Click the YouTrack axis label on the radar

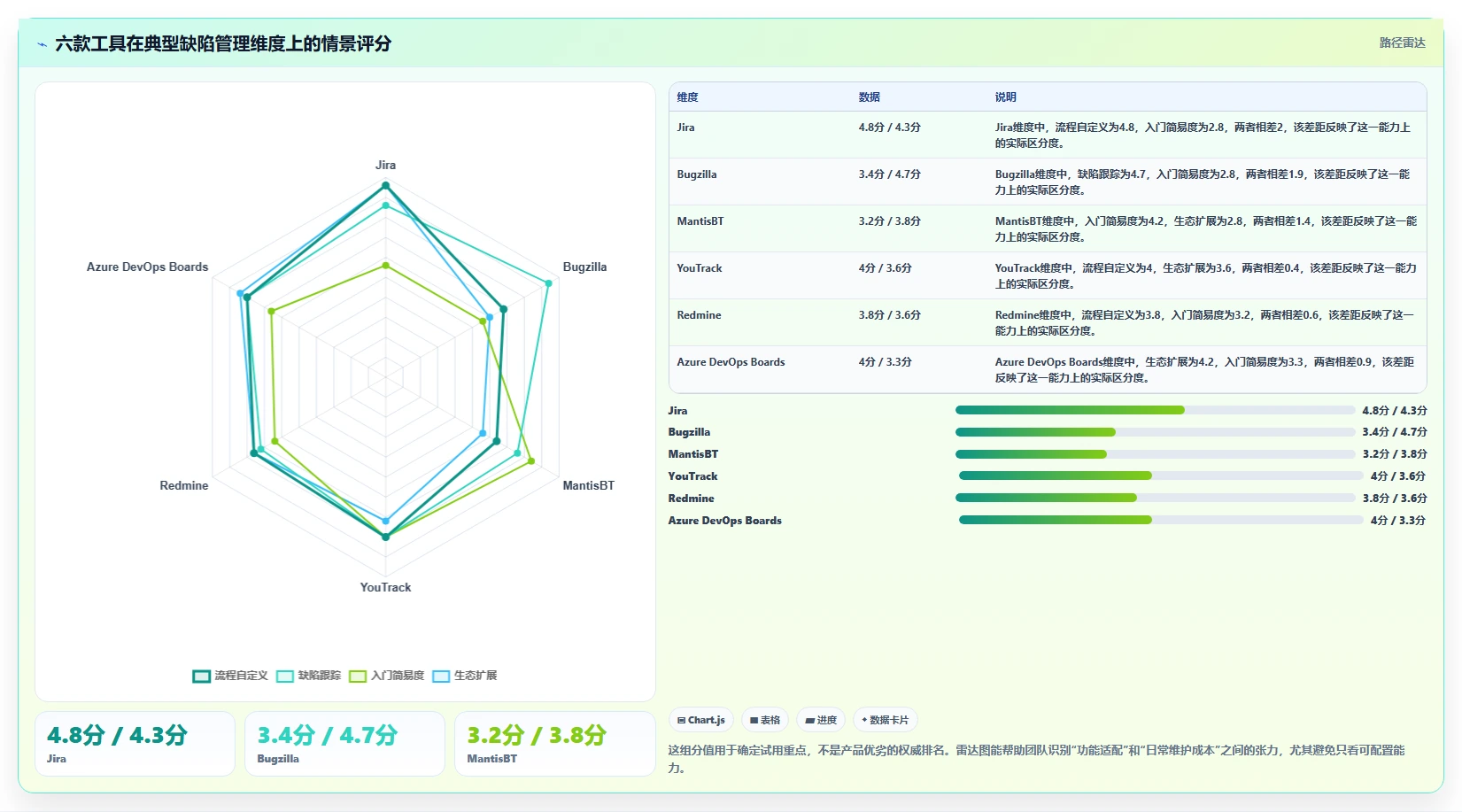(385, 588)
